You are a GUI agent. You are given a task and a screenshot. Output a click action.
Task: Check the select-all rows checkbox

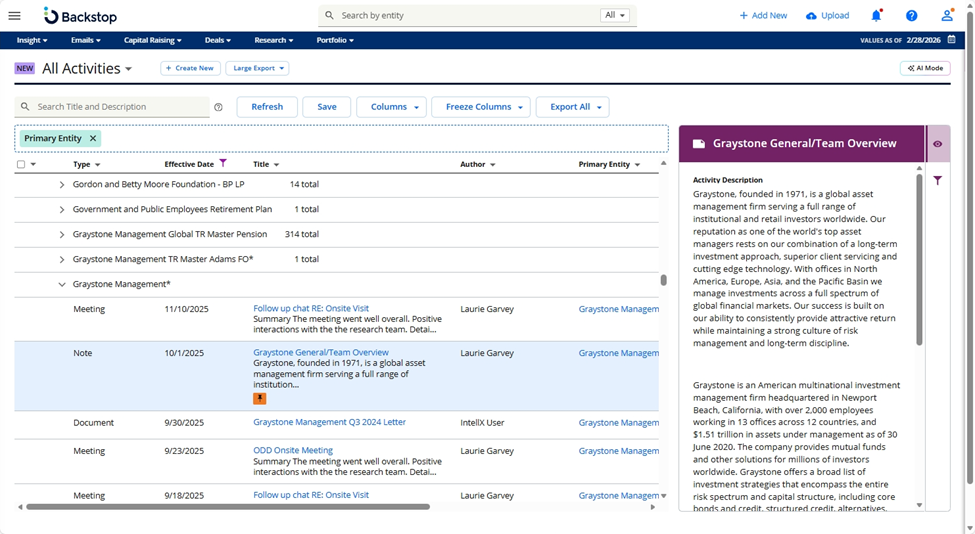click(x=21, y=164)
